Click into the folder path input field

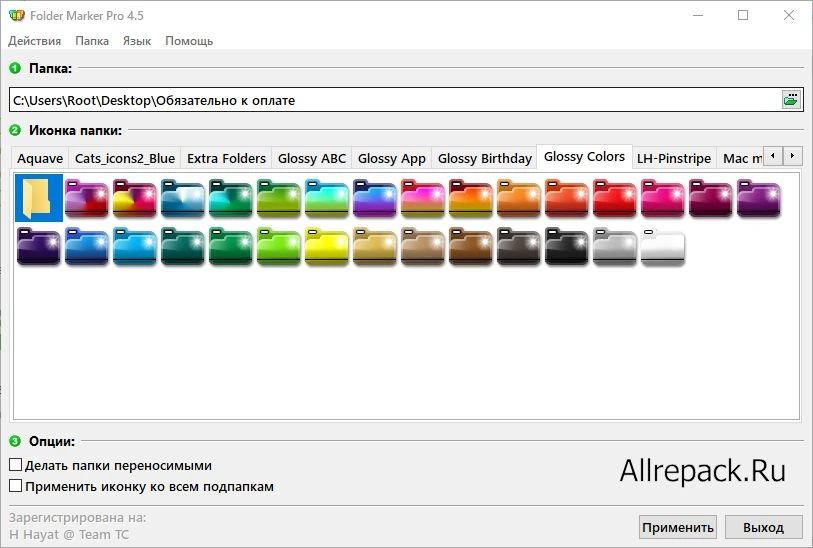395,100
